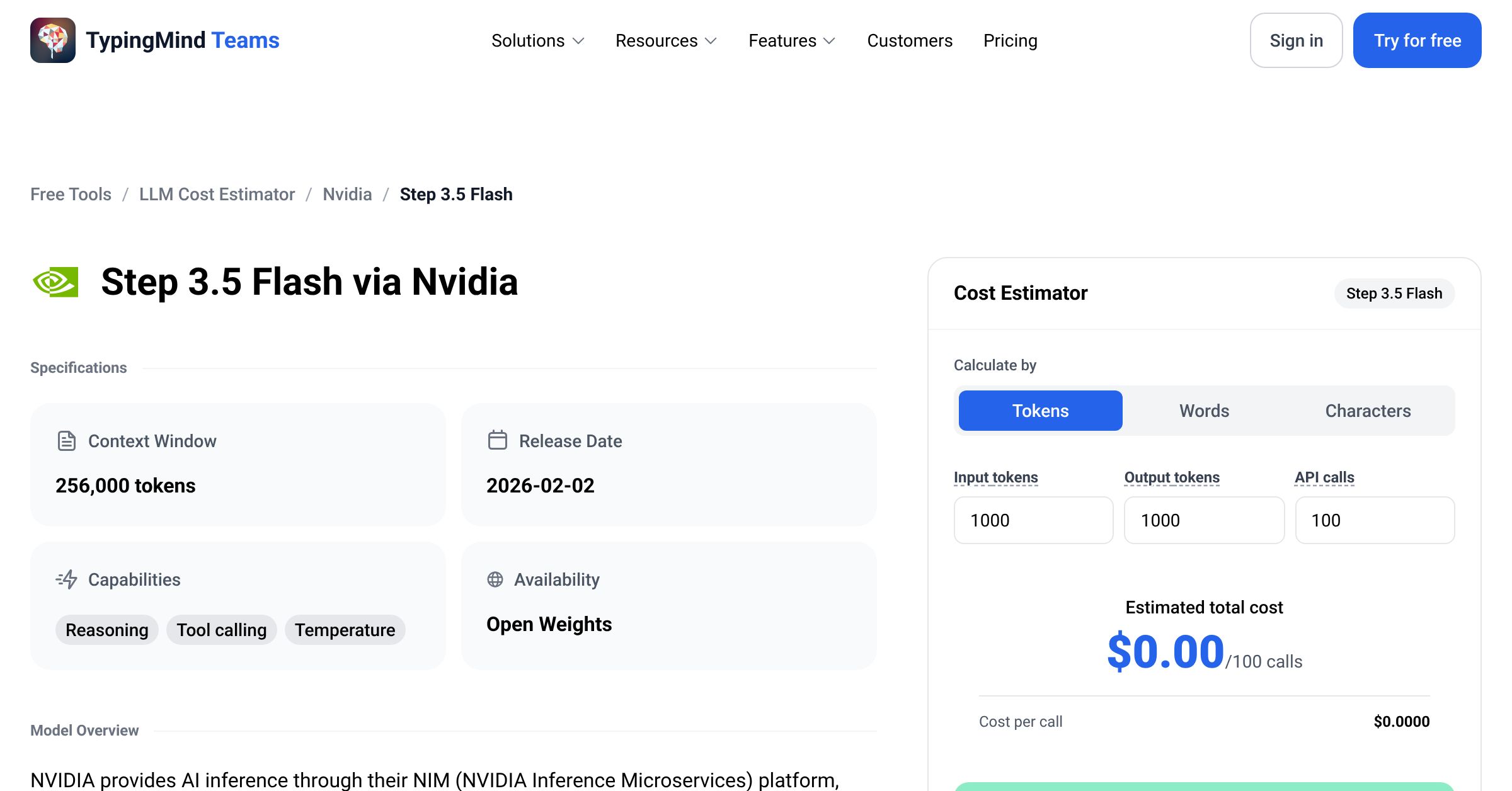Click the green Nvidia logo icon
Viewport: 1512px width, 791px height.
[55, 282]
